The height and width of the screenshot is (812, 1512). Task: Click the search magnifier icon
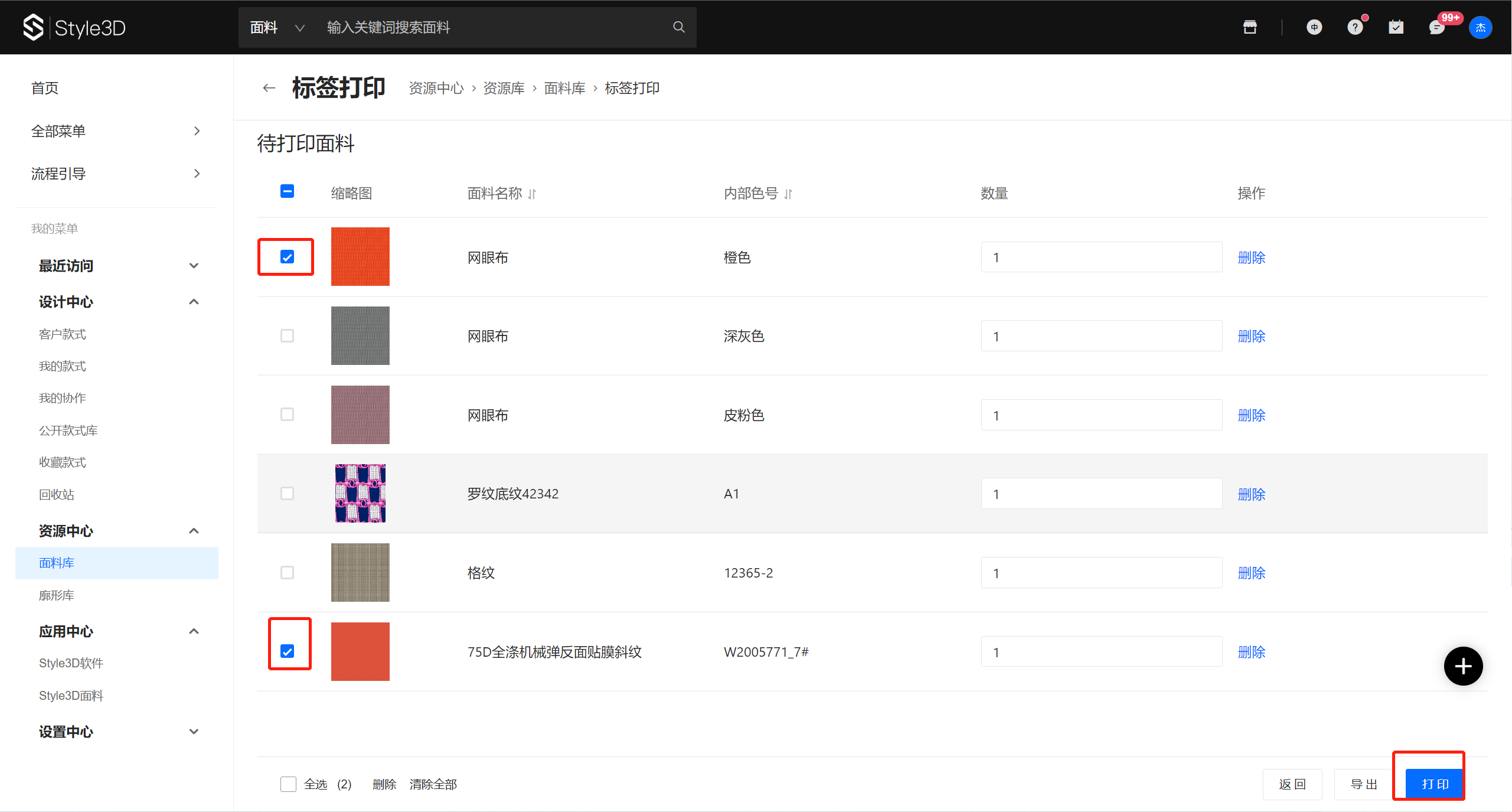(678, 27)
